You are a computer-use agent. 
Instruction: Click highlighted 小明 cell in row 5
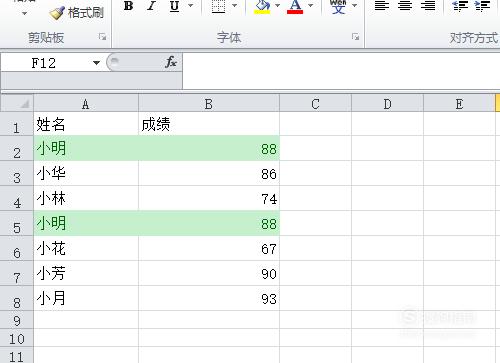pyautogui.click(x=86, y=223)
